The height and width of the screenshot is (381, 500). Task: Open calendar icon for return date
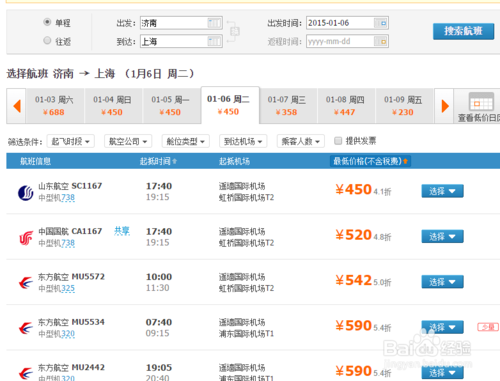(381, 41)
